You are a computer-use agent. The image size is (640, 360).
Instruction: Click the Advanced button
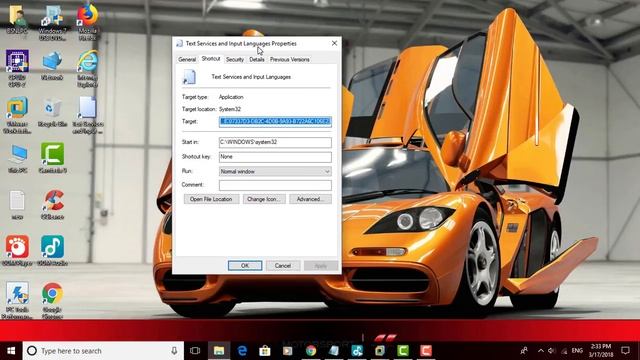click(310, 199)
